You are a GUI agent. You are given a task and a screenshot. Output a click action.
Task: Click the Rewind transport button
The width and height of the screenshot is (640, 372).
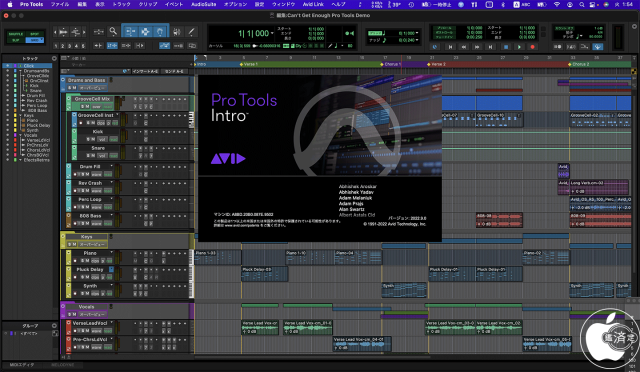click(x=464, y=47)
